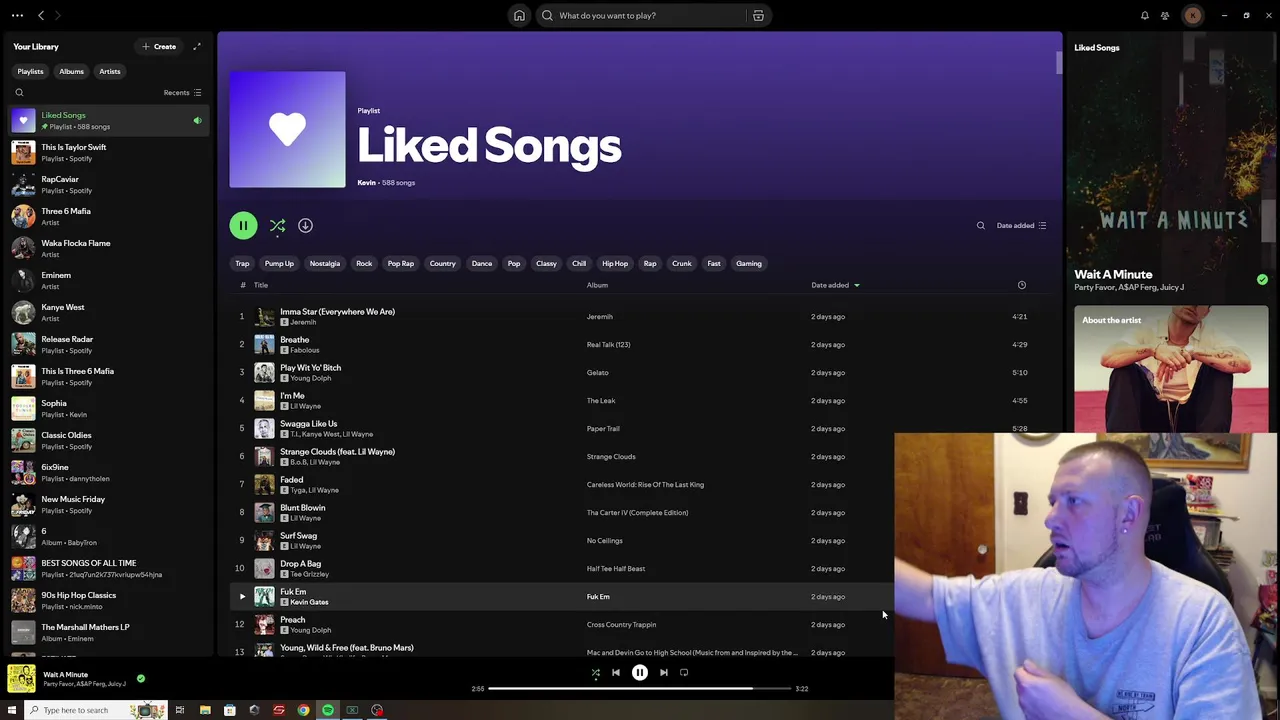
Task: Play Fuk Em using the row play icon
Action: 241,596
